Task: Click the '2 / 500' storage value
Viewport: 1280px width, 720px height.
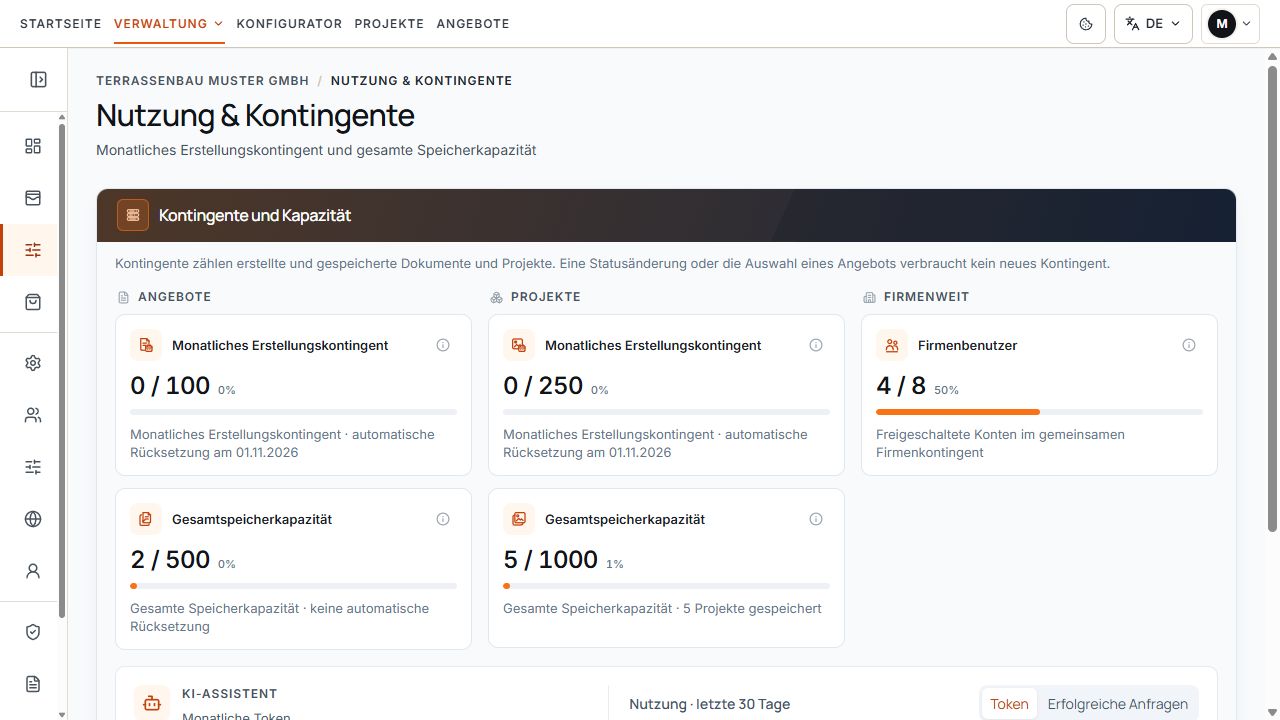Action: [x=170, y=559]
